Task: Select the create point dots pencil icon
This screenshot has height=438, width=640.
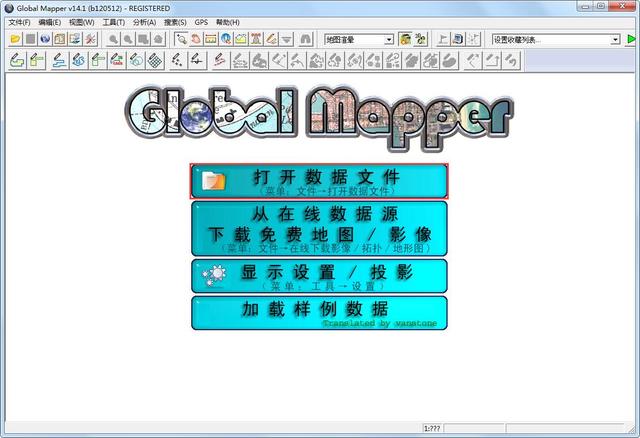Action: coord(177,60)
